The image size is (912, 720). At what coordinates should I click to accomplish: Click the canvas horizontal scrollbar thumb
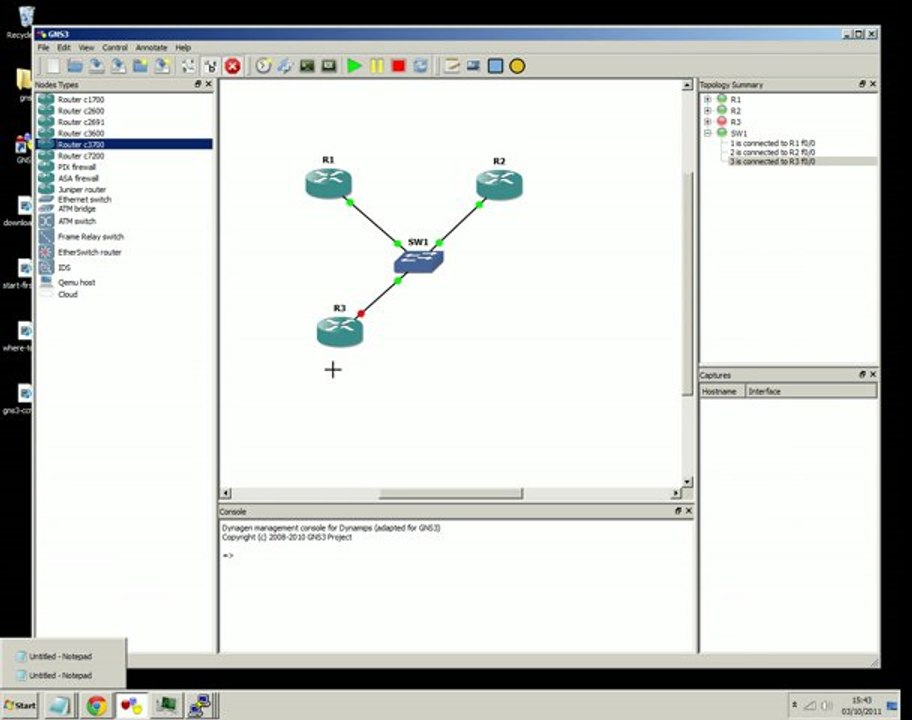pyautogui.click(x=451, y=494)
